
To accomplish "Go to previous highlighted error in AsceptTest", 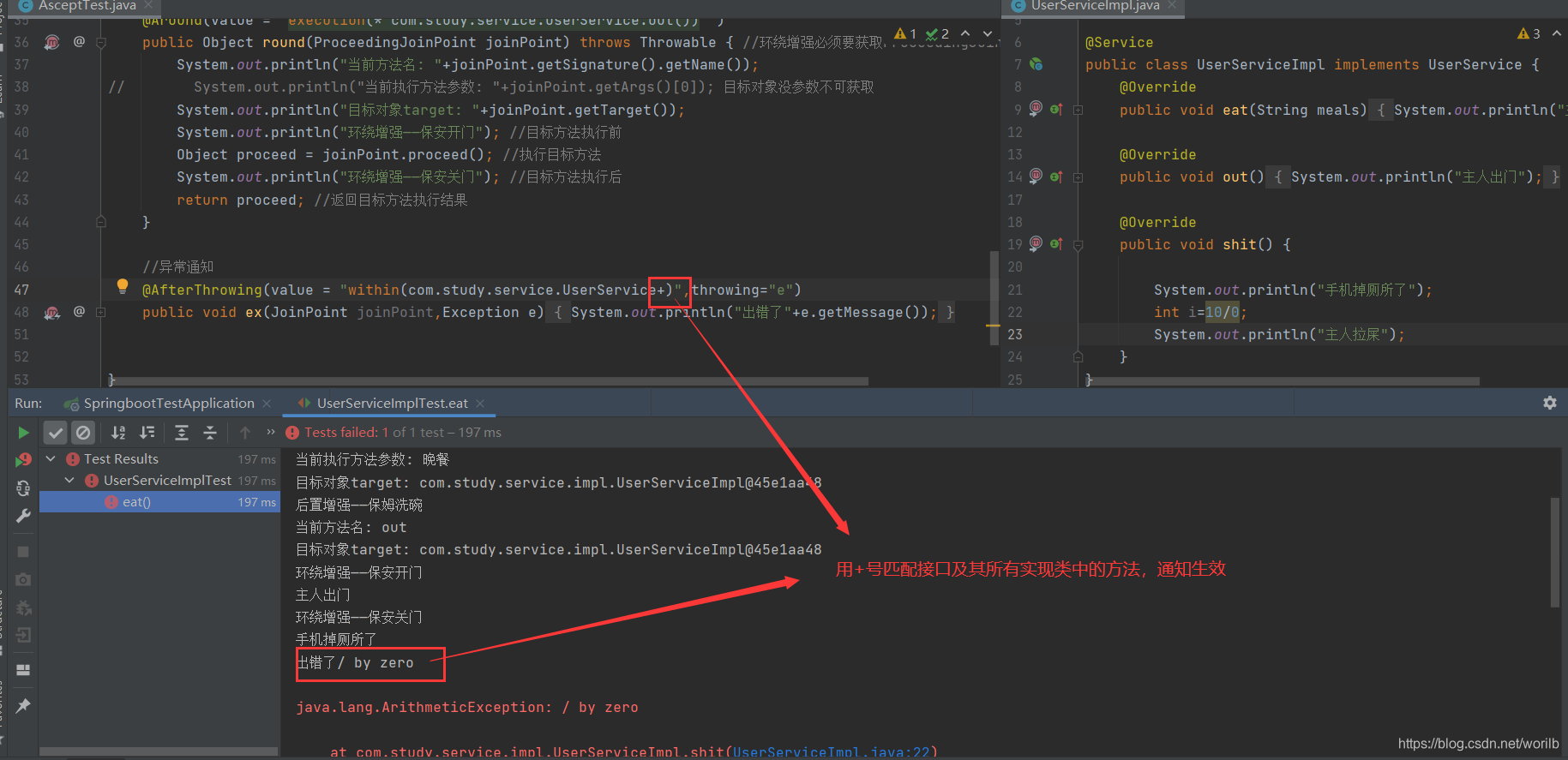I will click(965, 33).
